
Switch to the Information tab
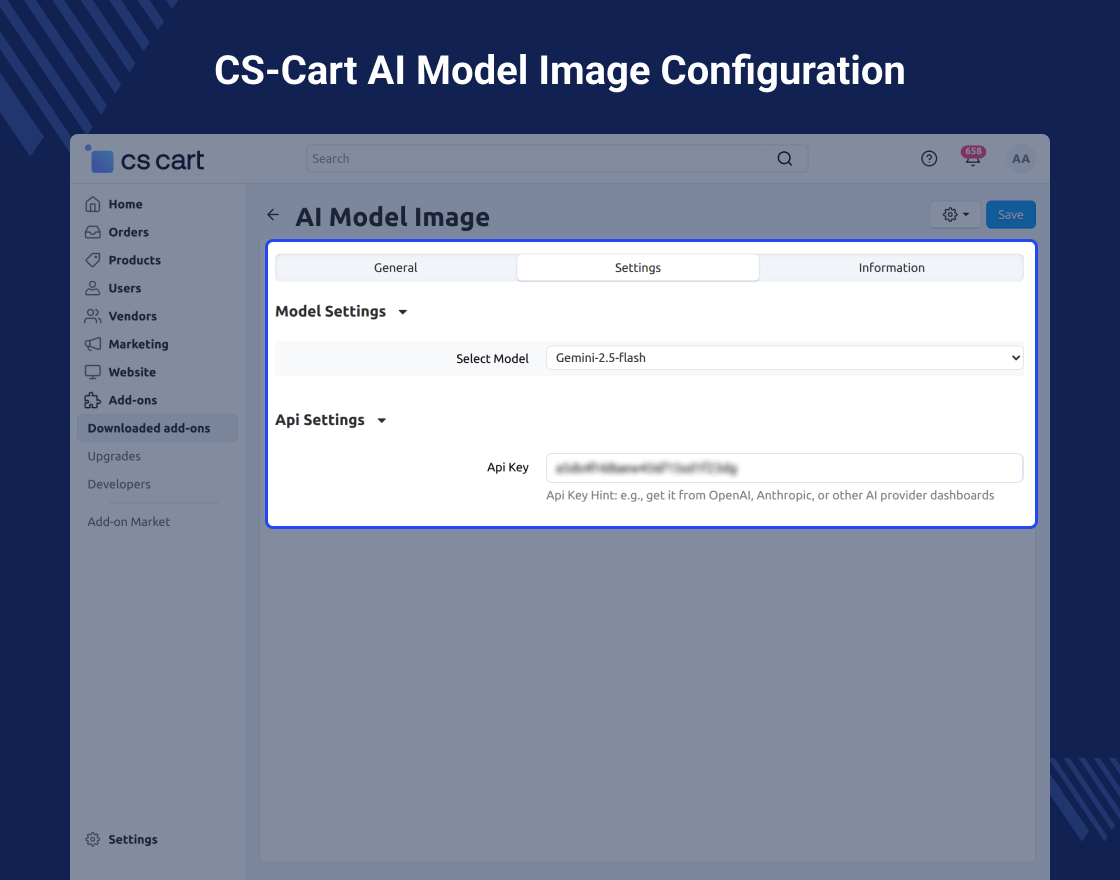891,268
